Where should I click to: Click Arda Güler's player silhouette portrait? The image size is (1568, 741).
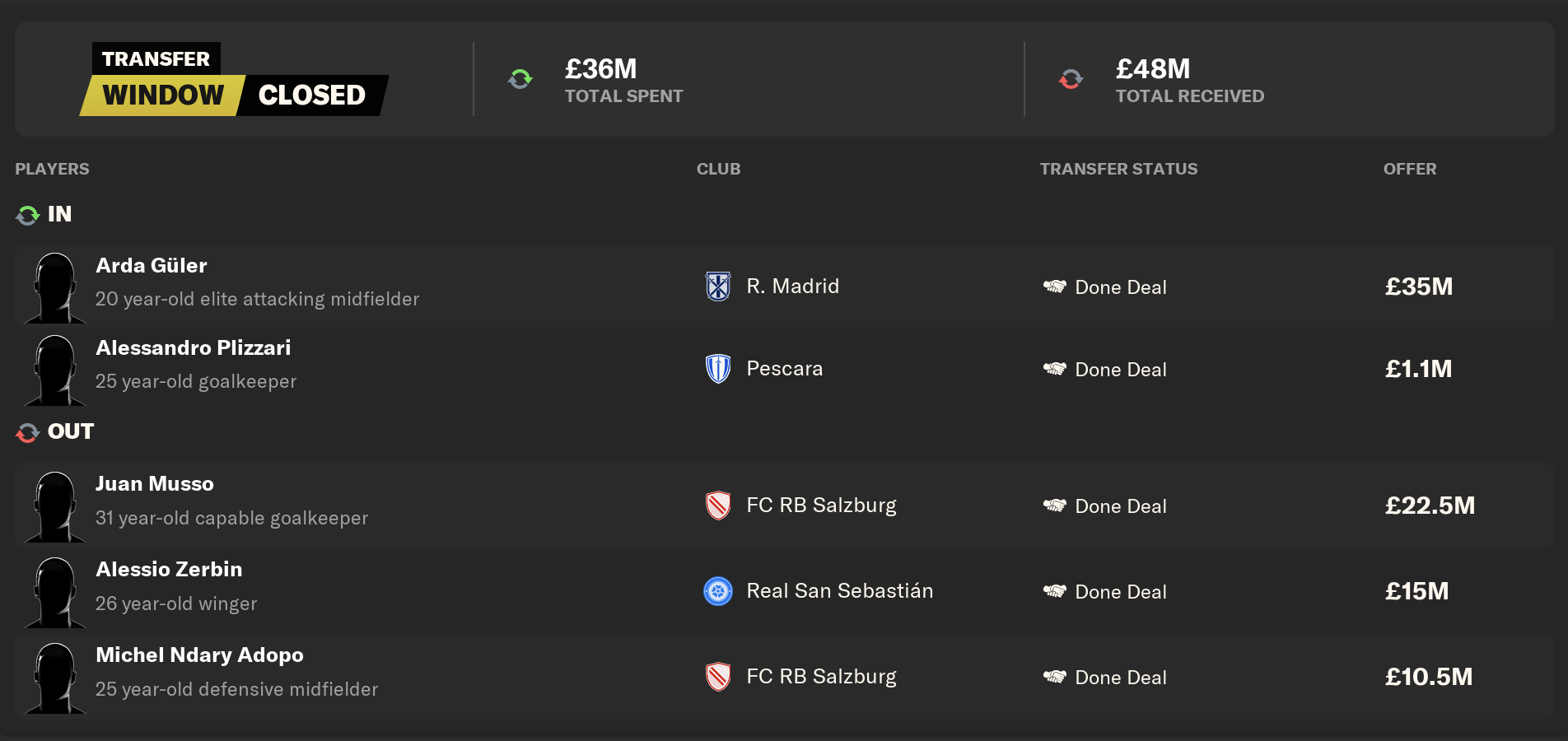click(x=55, y=287)
